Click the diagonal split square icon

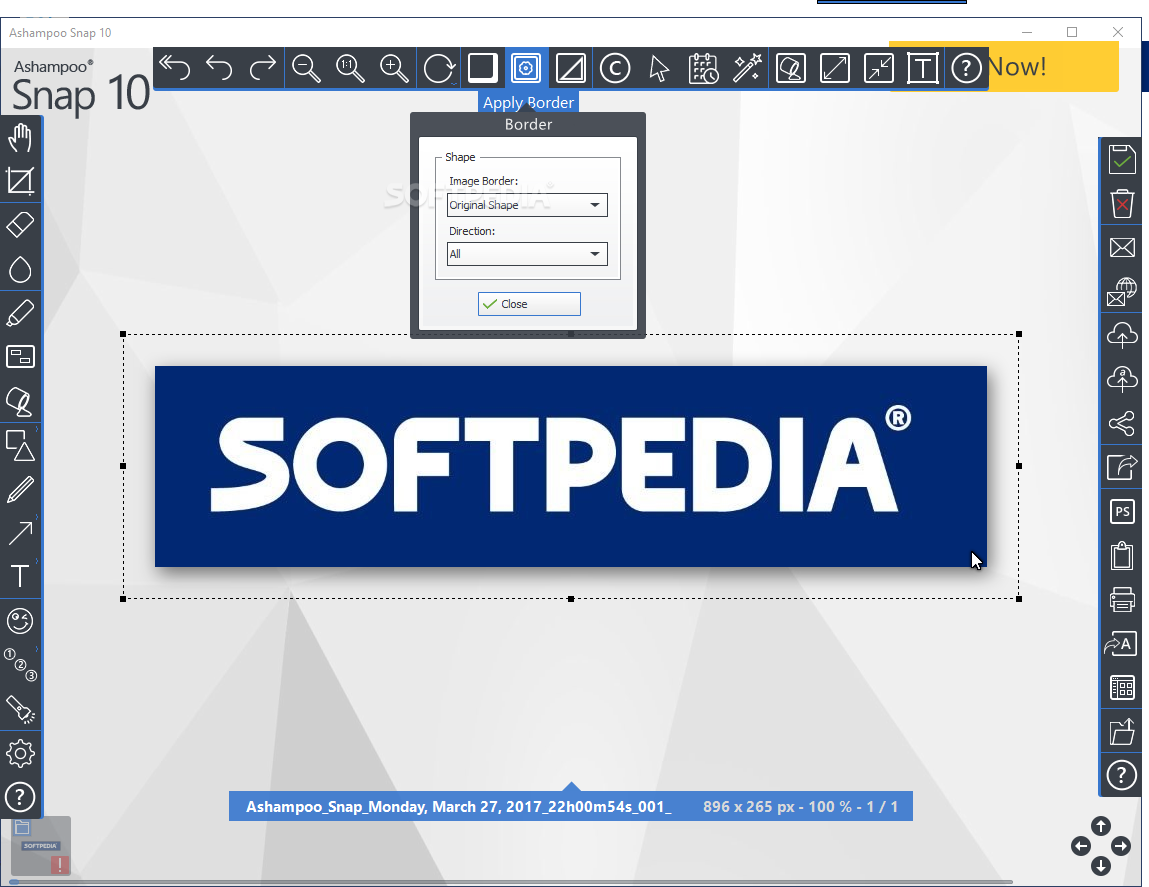tap(570, 68)
